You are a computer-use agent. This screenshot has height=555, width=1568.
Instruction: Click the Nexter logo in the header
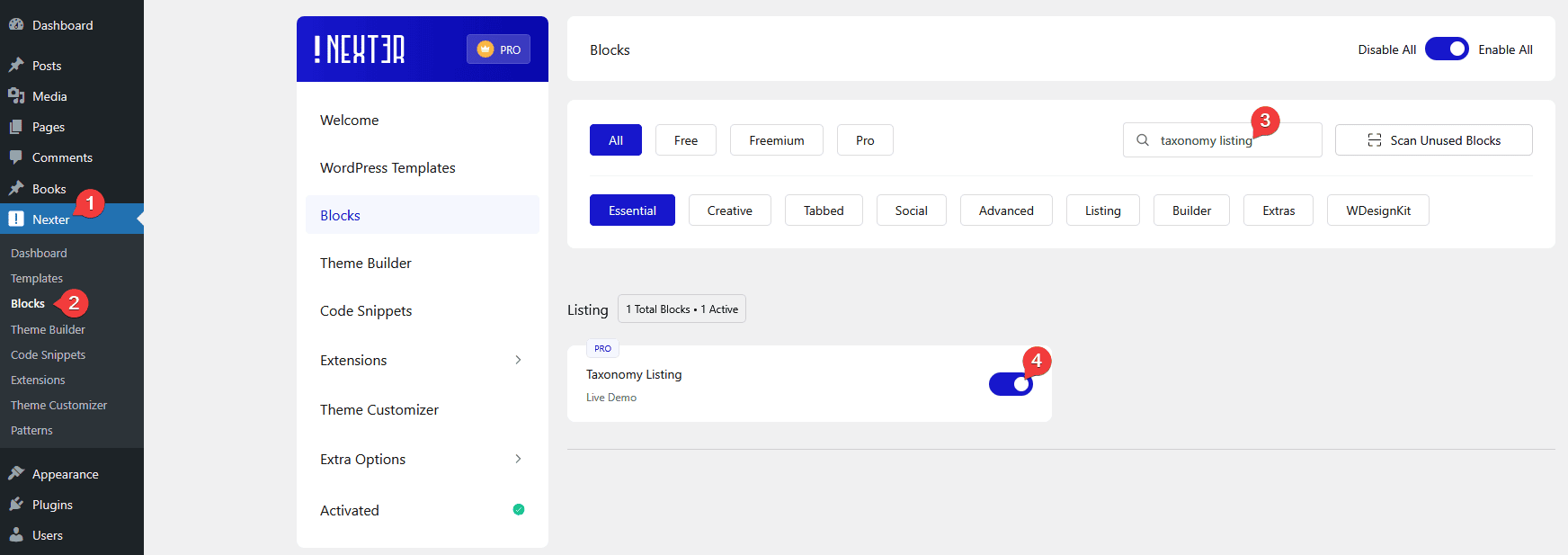[x=360, y=49]
